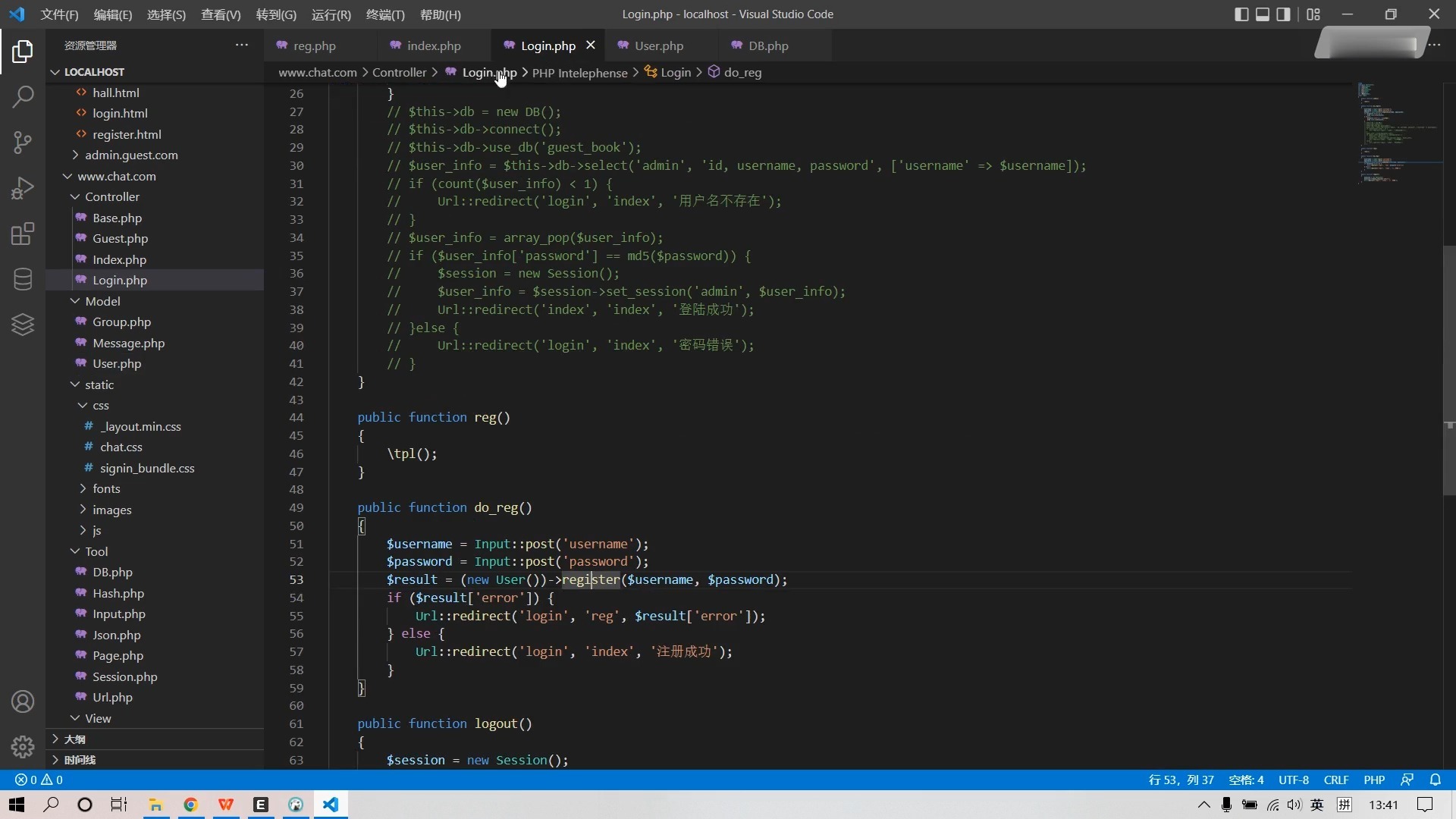Switch to the User.php tab
Viewport: 1456px width, 819px height.
(x=658, y=45)
